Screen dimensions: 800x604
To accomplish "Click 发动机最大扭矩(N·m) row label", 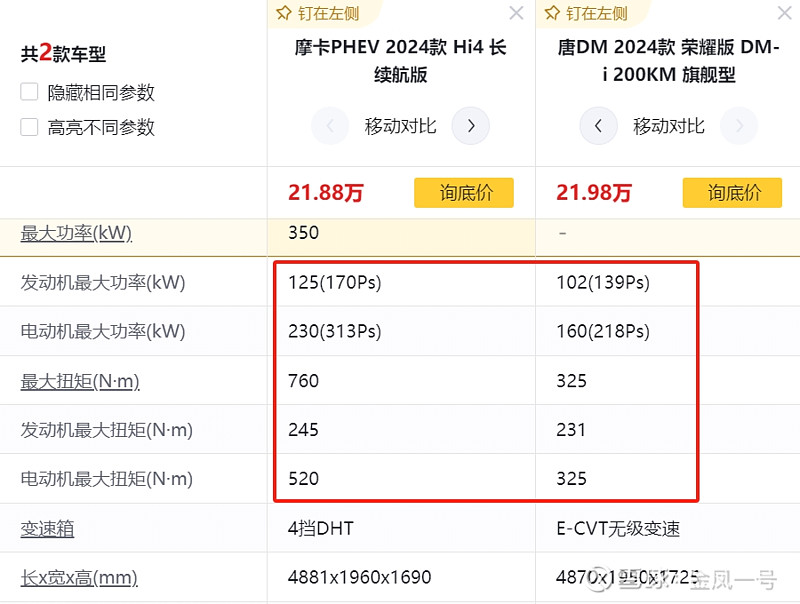I will 107,430.
